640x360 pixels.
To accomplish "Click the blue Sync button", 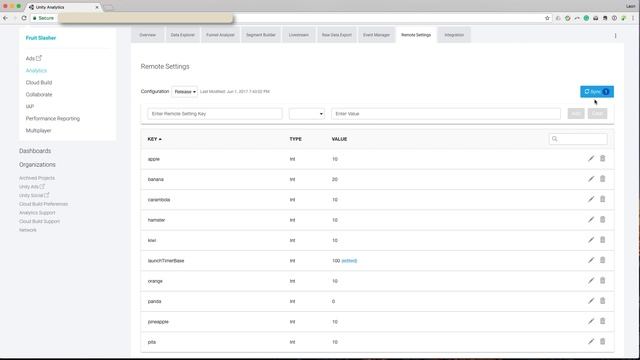I will tap(597, 91).
